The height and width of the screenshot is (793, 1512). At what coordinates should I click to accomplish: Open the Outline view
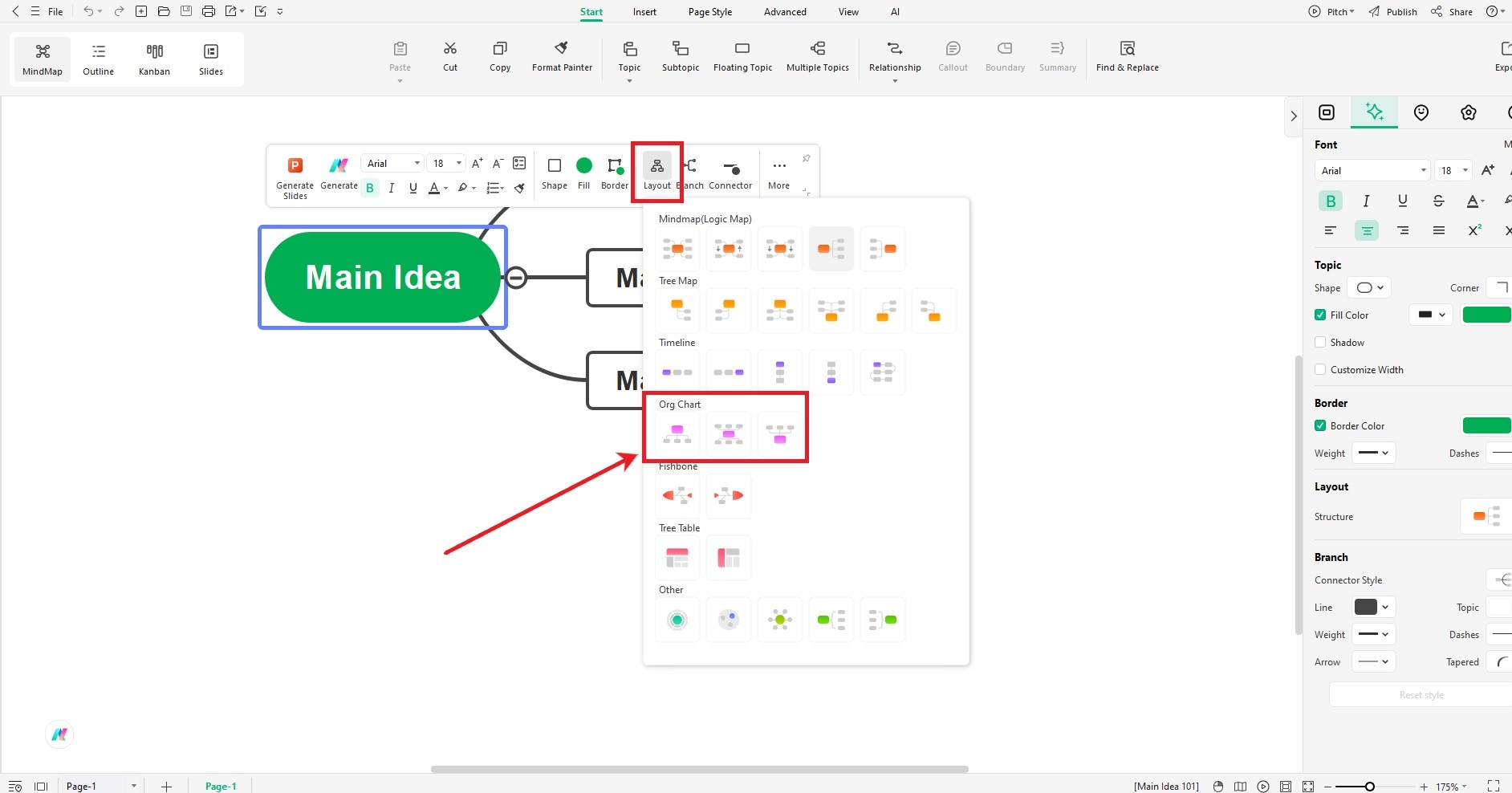[x=98, y=59]
